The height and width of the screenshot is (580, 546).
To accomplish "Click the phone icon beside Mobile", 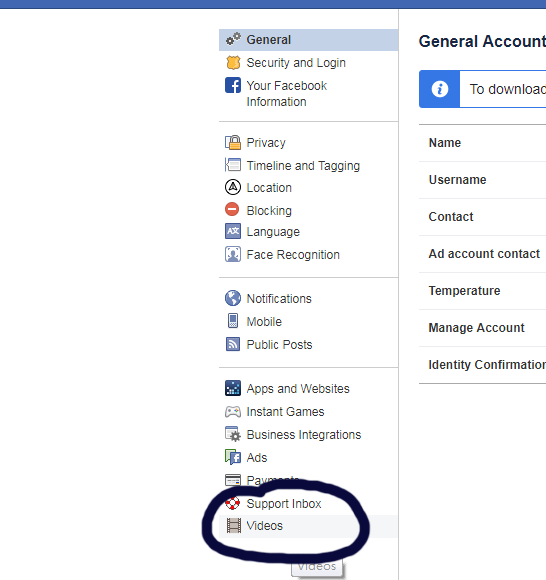I will click(x=233, y=321).
